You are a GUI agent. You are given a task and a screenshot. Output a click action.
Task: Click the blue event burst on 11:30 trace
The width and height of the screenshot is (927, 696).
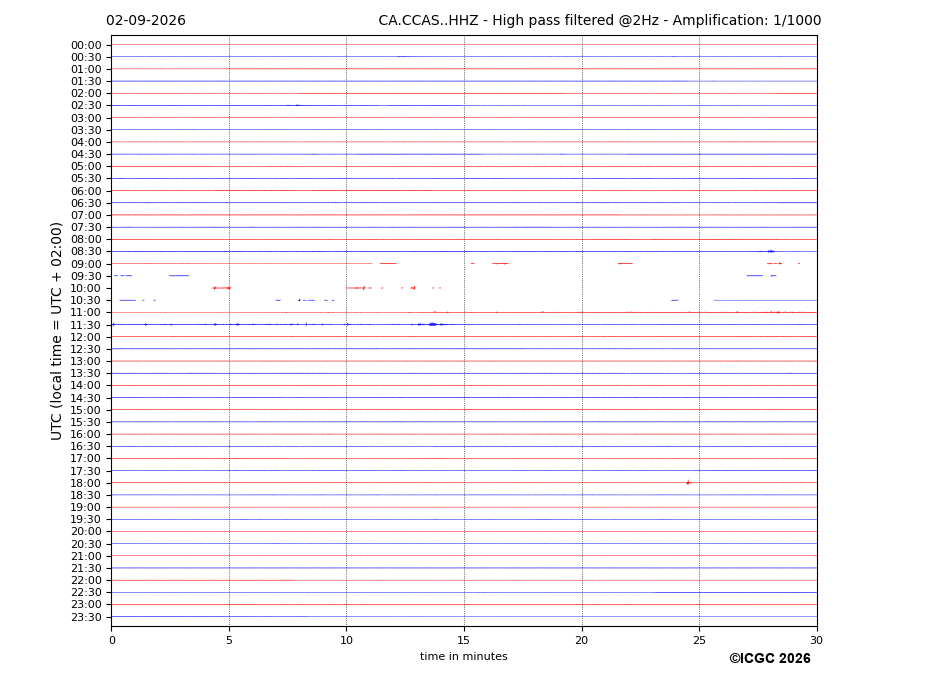tap(433, 324)
